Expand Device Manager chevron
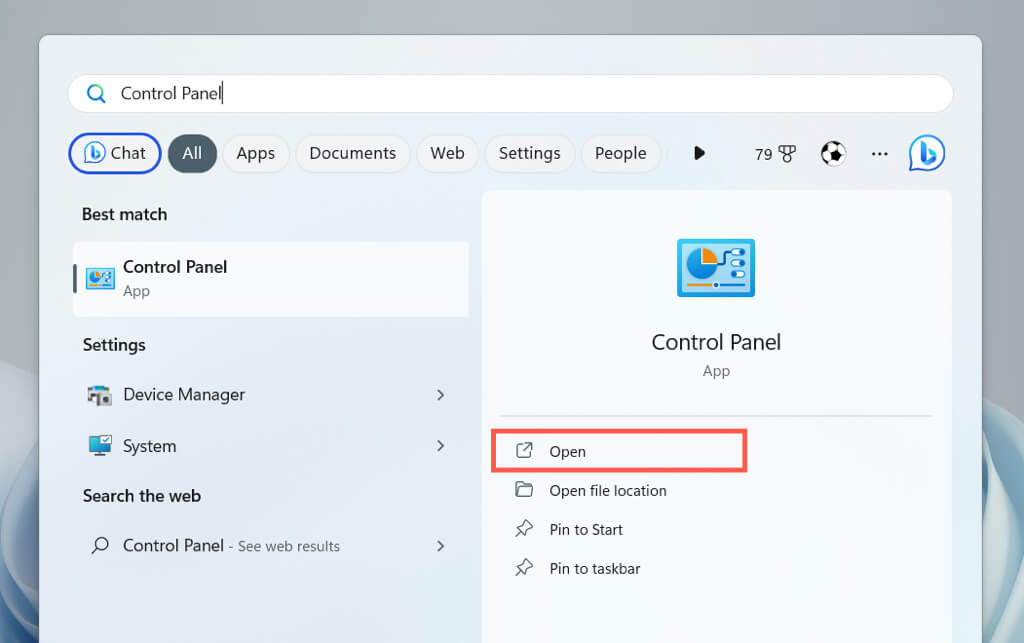The image size is (1024, 643). (x=441, y=395)
